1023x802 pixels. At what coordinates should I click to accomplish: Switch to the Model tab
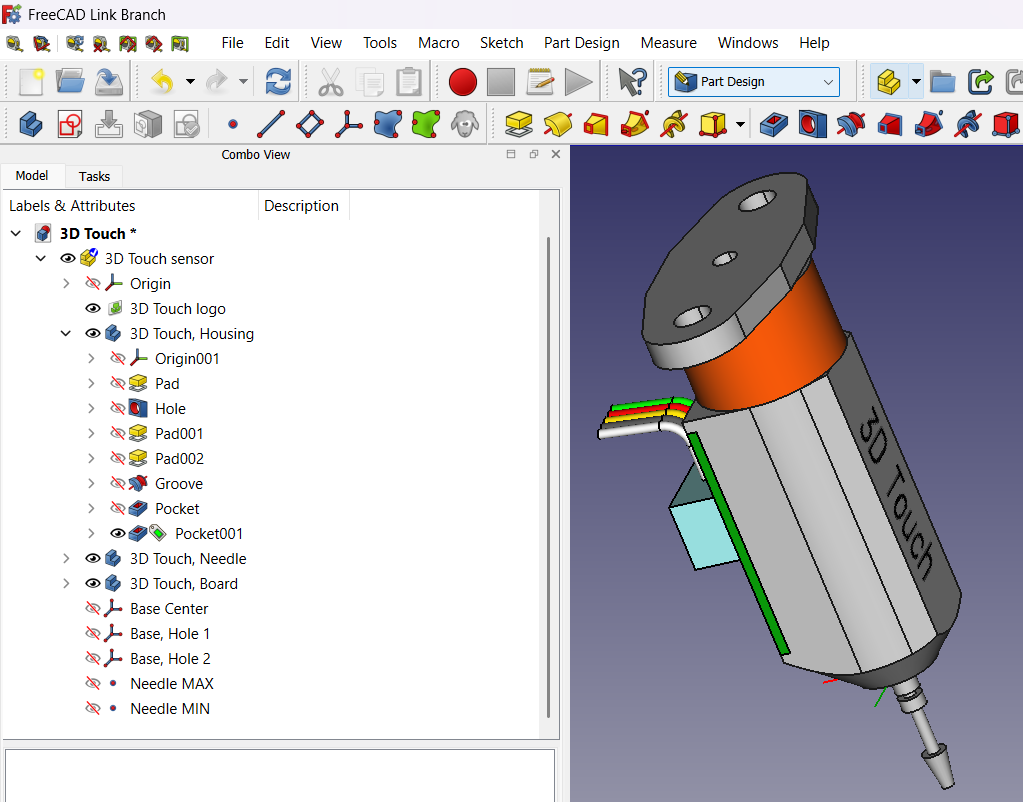click(x=32, y=176)
